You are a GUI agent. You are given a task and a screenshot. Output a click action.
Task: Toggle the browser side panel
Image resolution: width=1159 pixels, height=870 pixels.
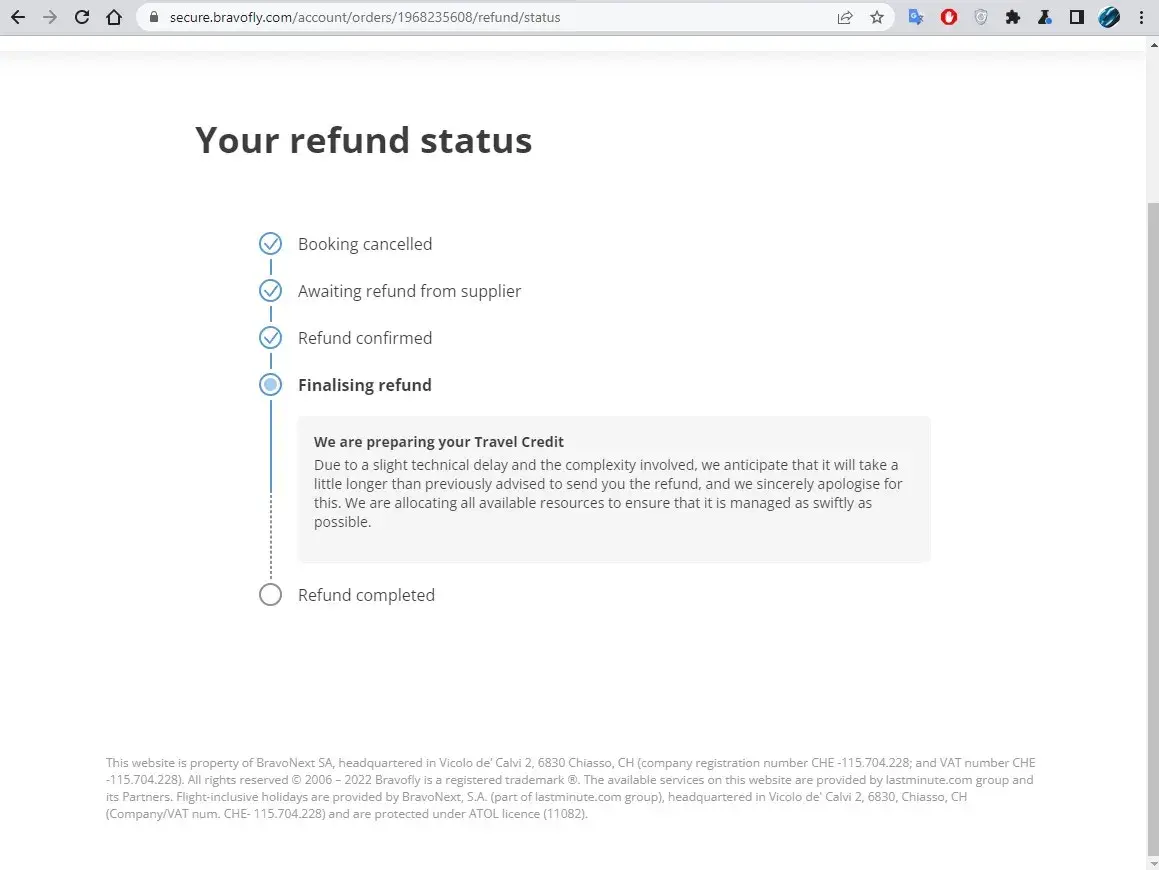click(1077, 17)
